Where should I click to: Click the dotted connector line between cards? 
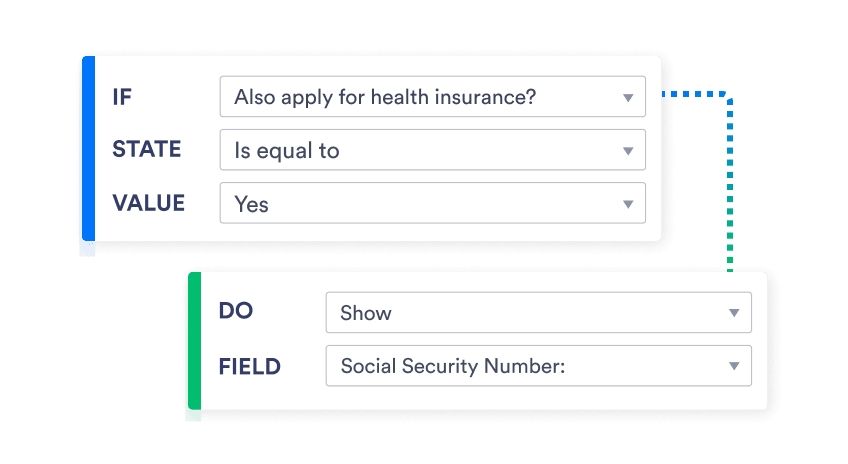(x=730, y=180)
